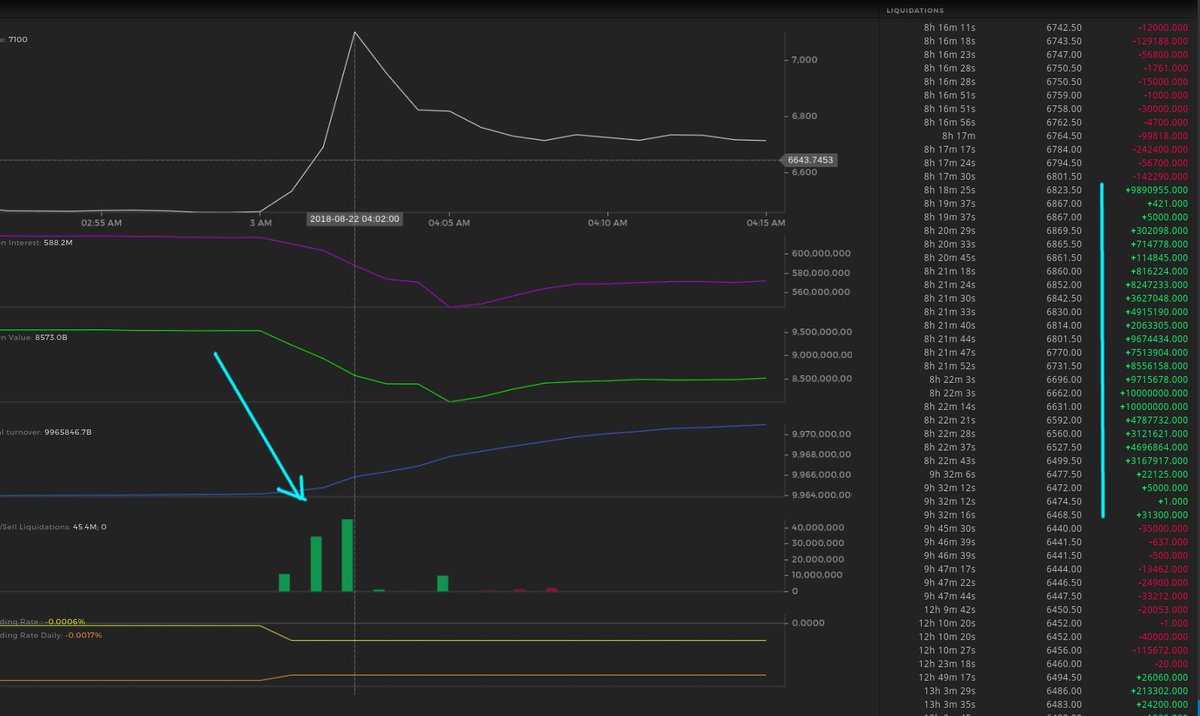Image resolution: width=1200 pixels, height=716 pixels.
Task: Click the -242400.000 liquidation amount
Action: point(1161,149)
